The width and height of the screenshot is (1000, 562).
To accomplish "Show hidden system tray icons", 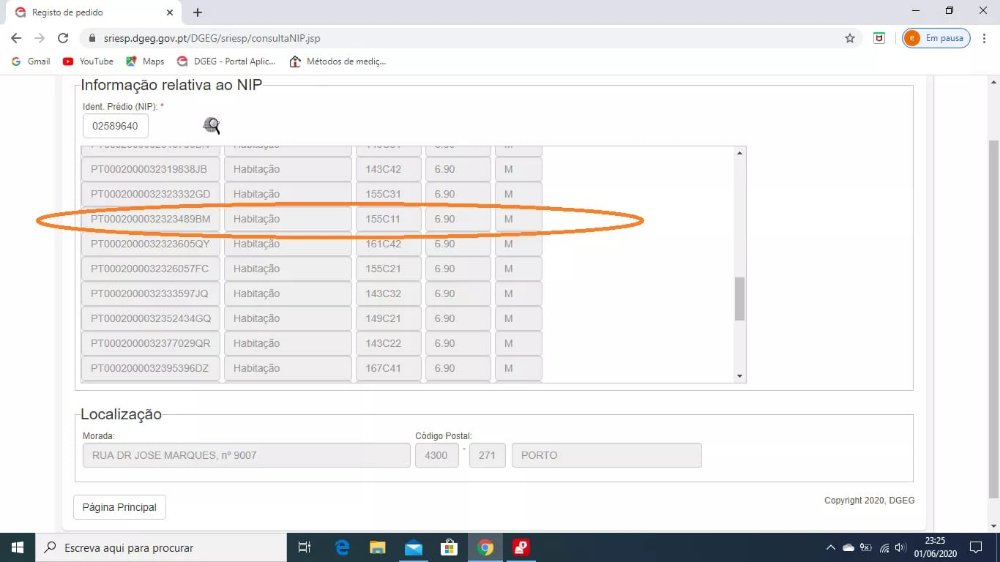I will pos(830,548).
